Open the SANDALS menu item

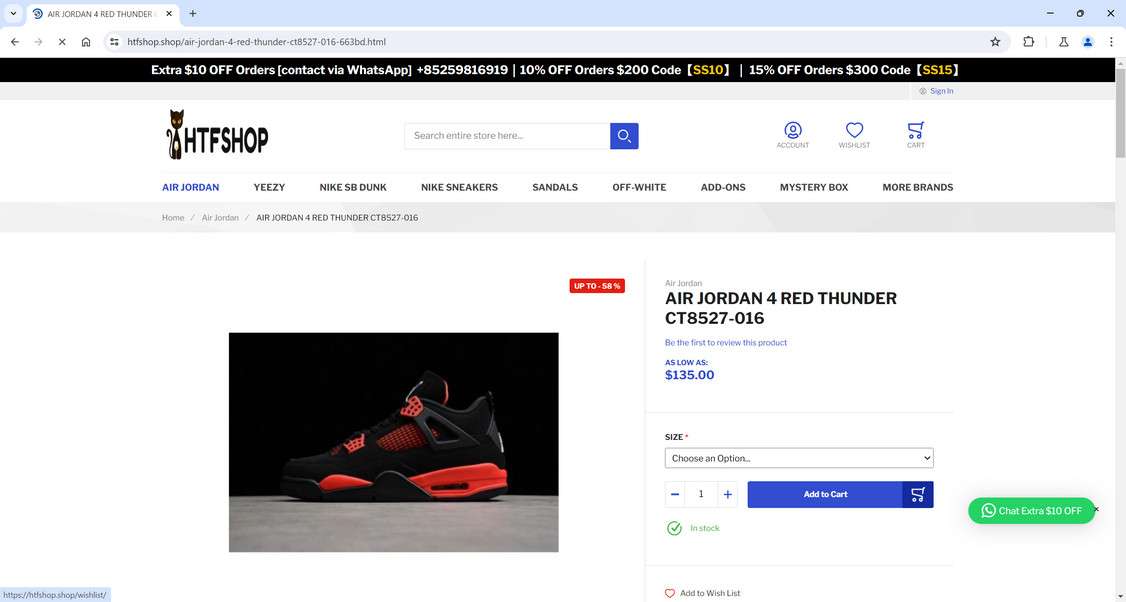tap(555, 187)
